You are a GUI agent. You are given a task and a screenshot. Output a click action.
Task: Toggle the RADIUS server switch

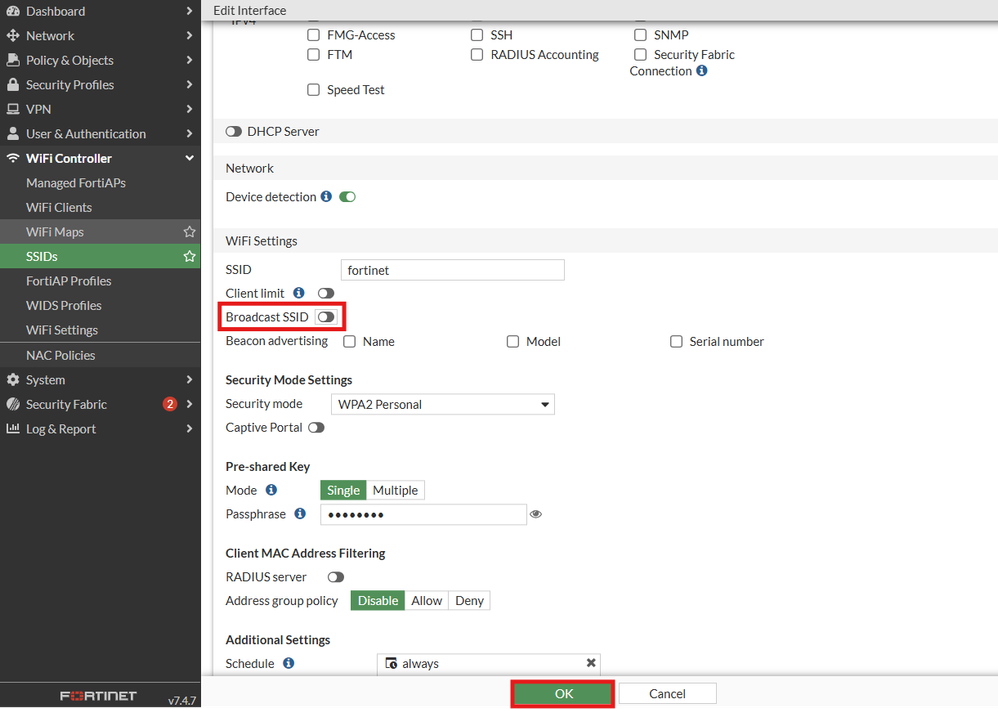(335, 577)
